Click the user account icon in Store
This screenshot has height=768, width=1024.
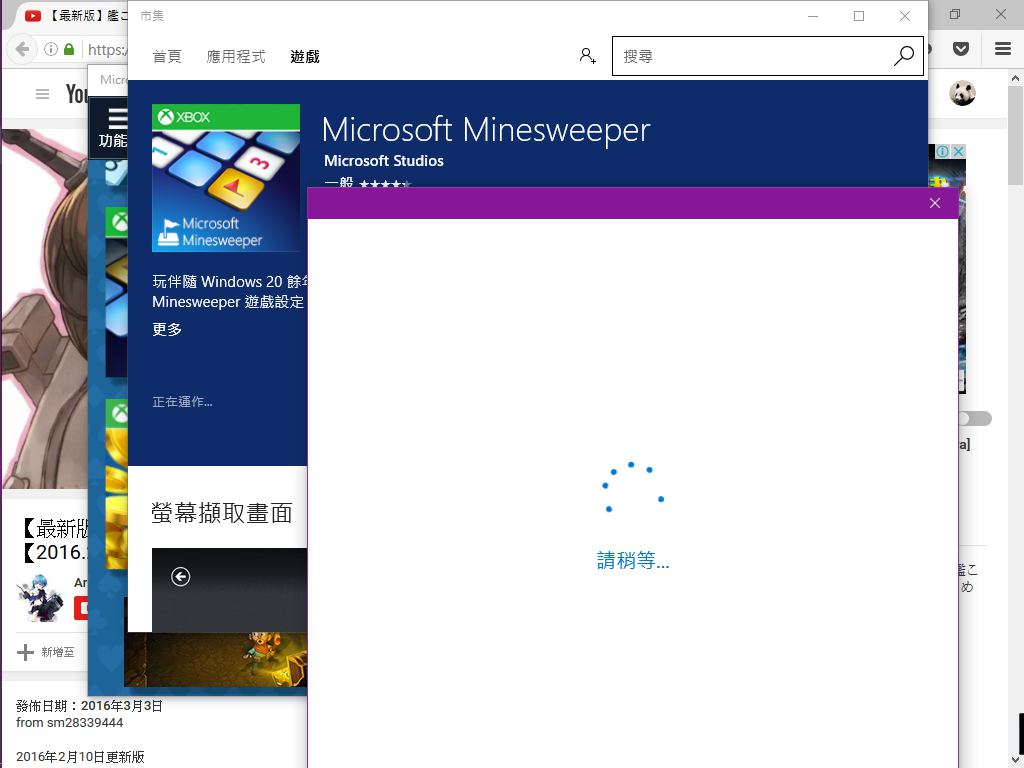click(587, 56)
